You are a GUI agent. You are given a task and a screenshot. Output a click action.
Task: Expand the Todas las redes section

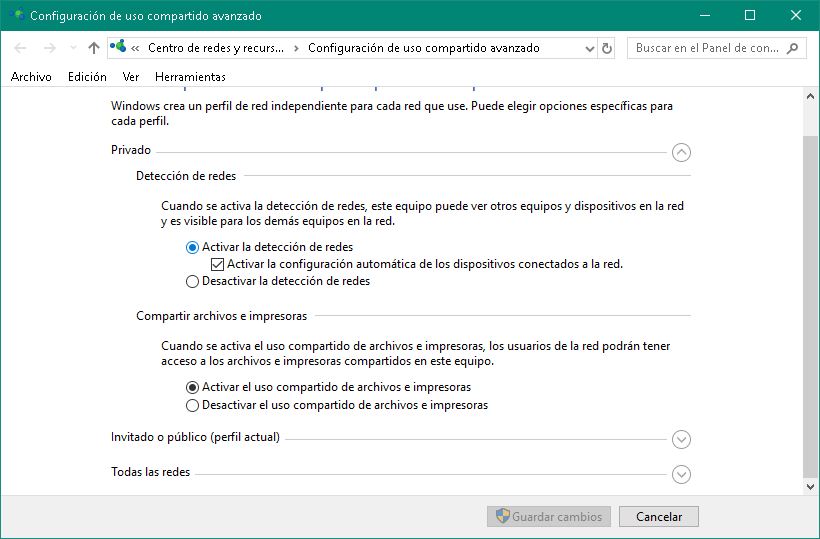[681, 474]
